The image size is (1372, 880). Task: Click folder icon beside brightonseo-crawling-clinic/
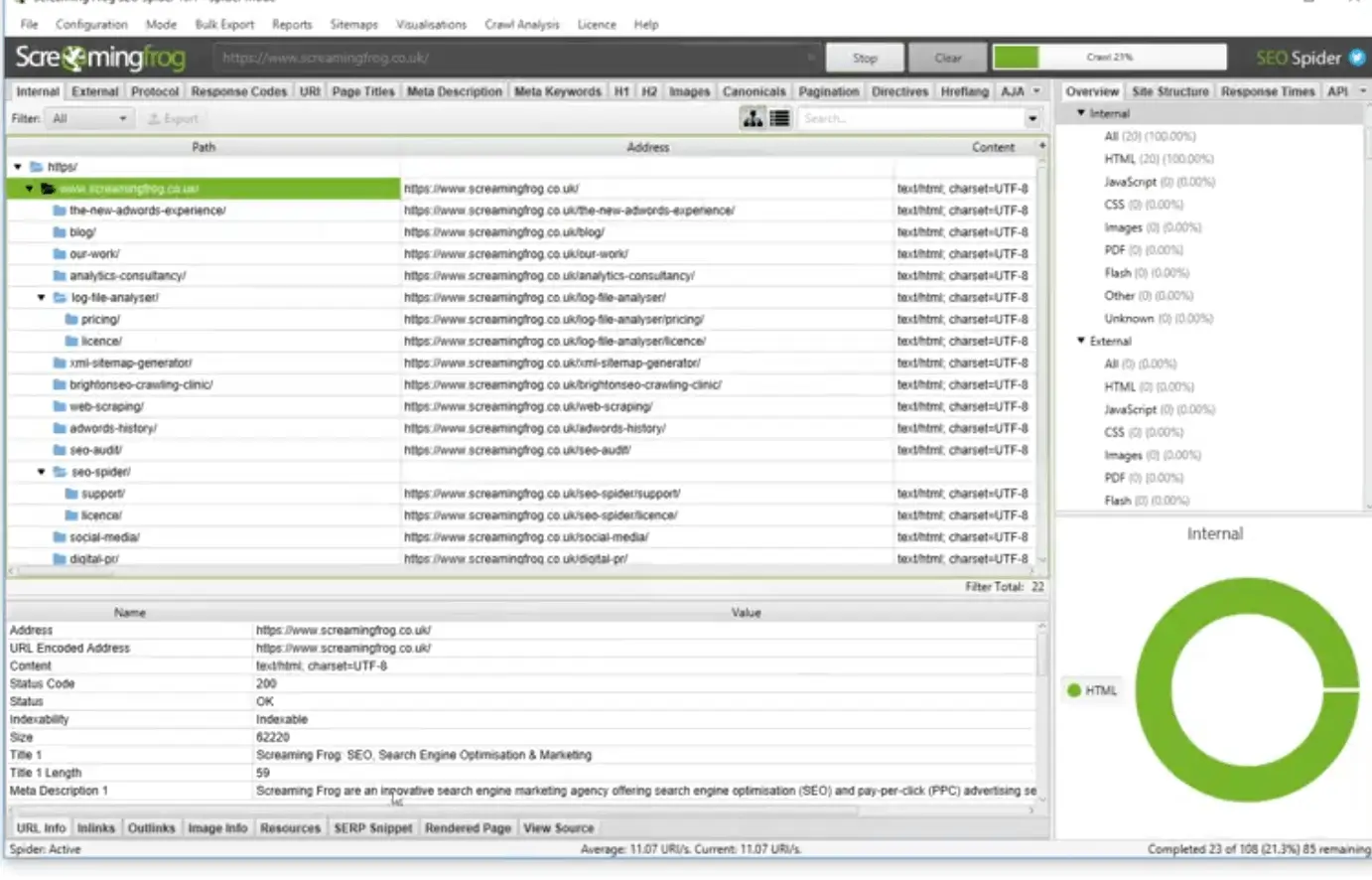(x=60, y=385)
